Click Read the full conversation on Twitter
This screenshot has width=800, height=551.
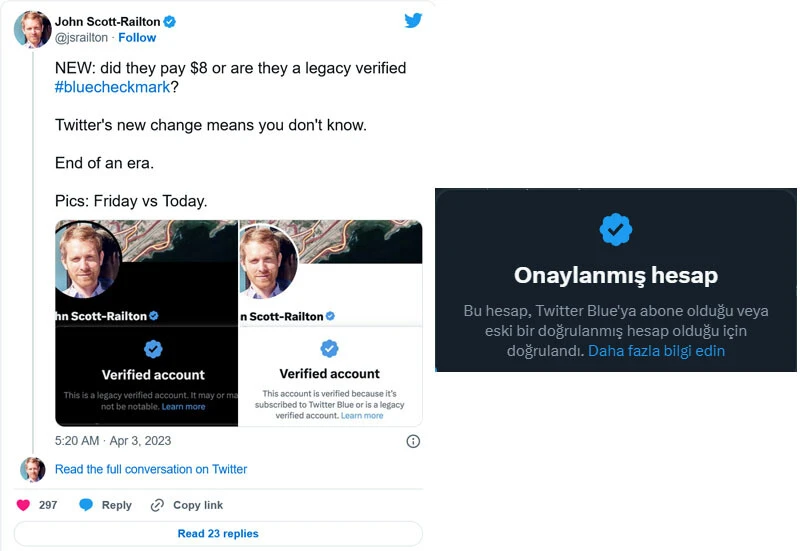[151, 469]
